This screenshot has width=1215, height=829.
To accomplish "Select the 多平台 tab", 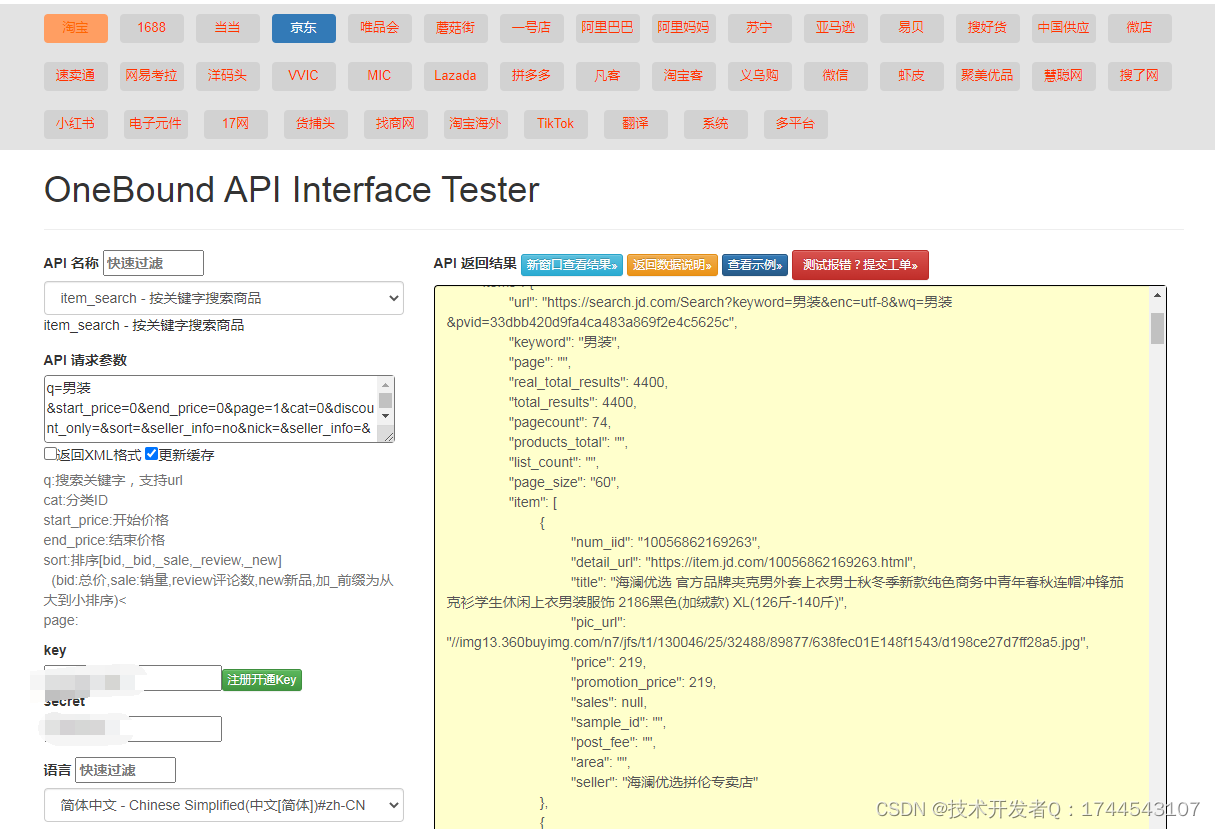I will coord(796,124).
